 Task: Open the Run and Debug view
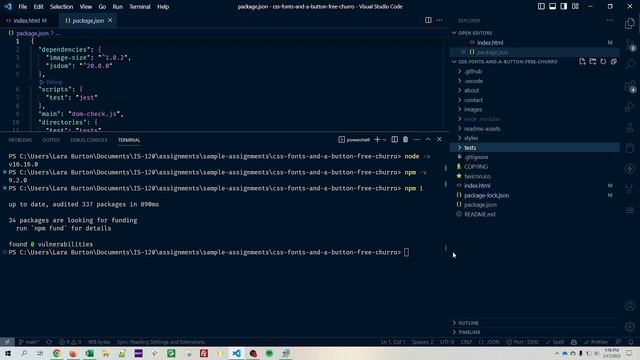click(x=630, y=107)
